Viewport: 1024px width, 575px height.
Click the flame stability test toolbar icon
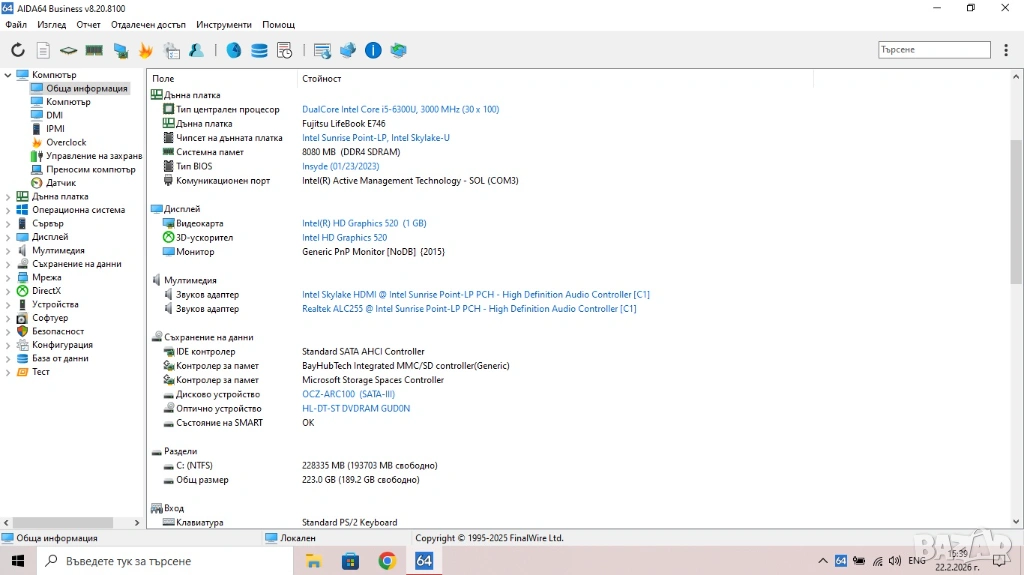click(146, 50)
